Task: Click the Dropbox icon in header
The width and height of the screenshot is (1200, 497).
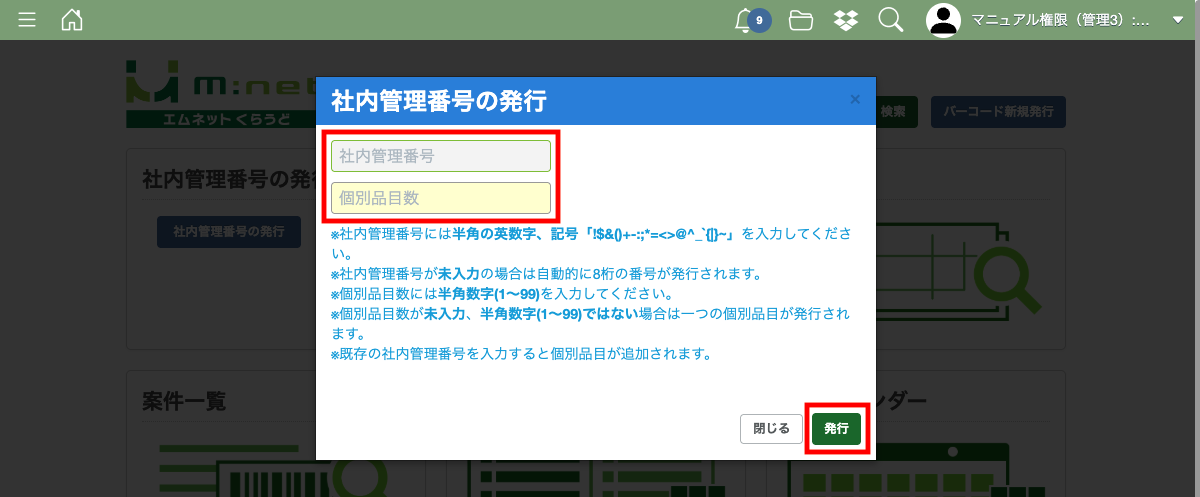Action: click(x=845, y=20)
